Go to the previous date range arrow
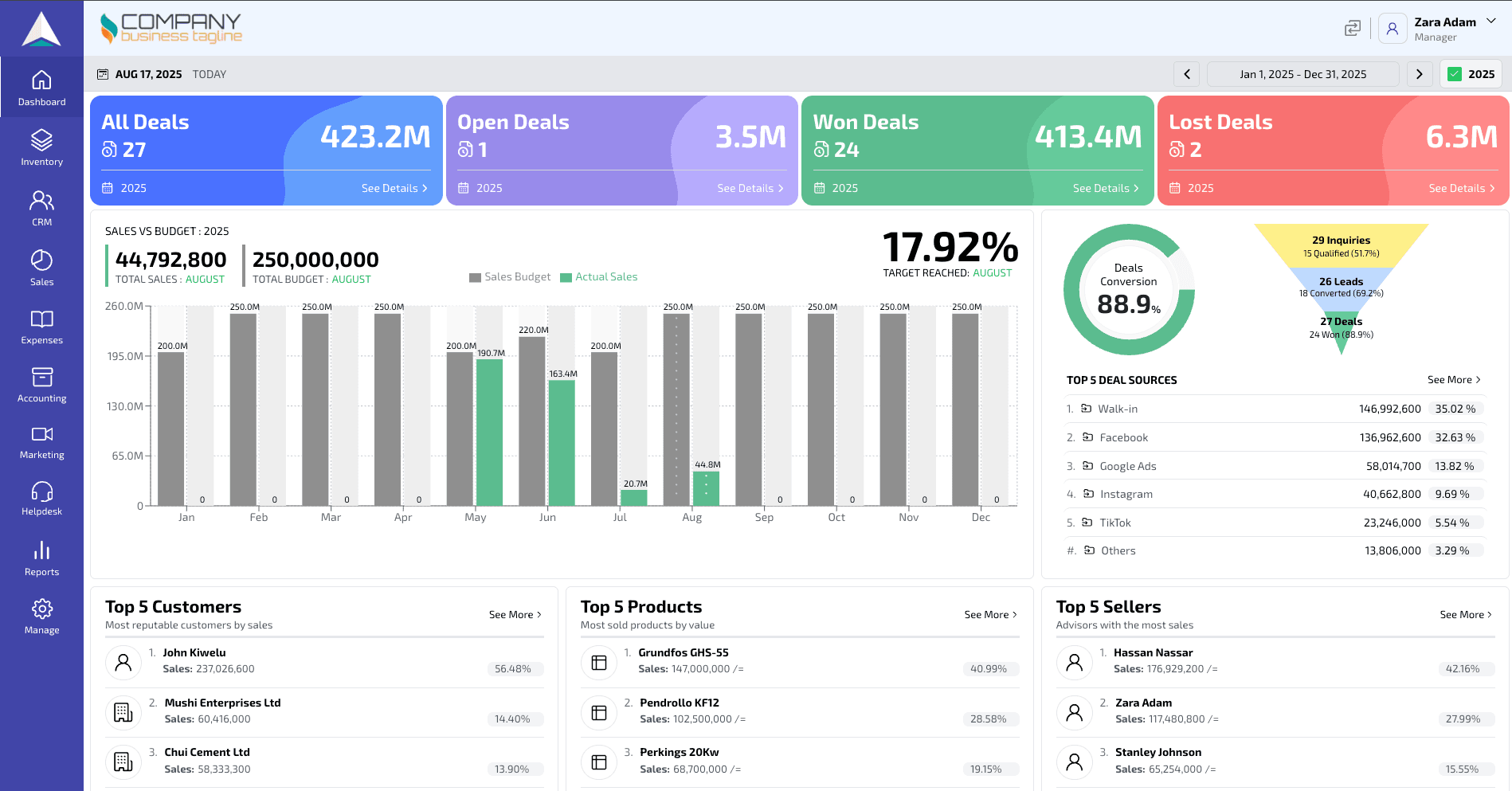1512x791 pixels. click(x=1186, y=74)
